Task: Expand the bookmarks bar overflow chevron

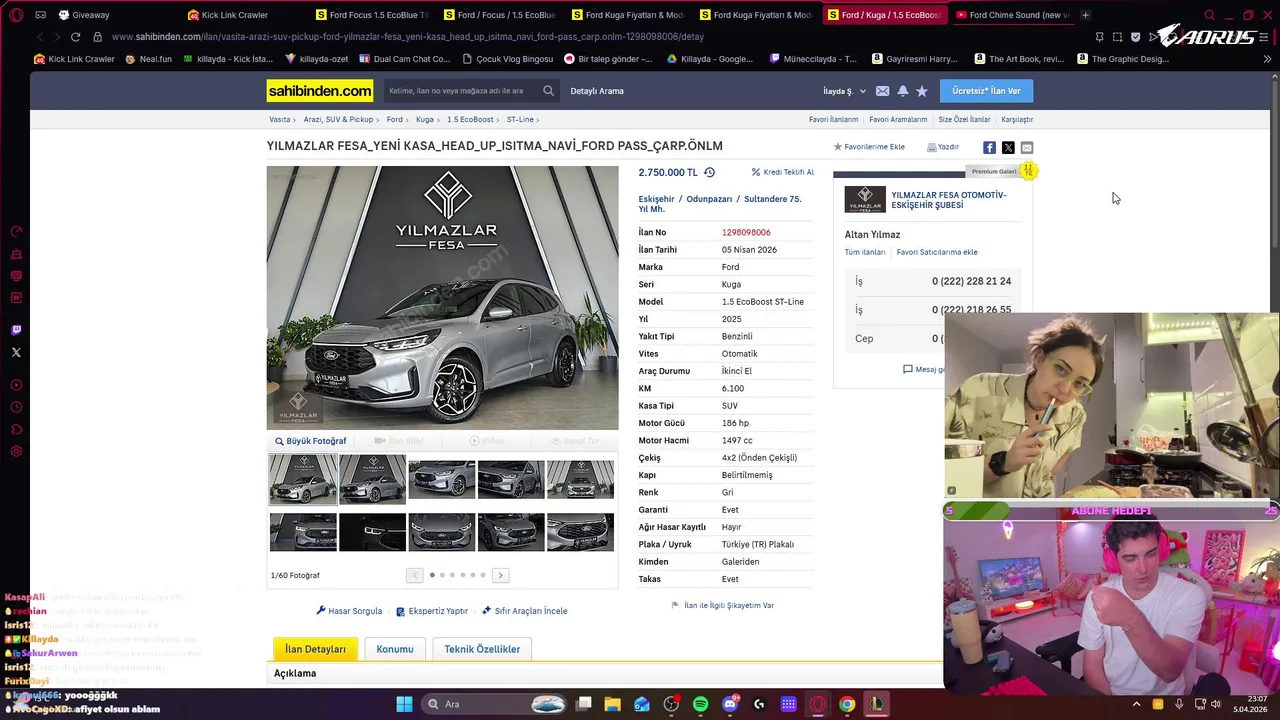Action: [1267, 59]
